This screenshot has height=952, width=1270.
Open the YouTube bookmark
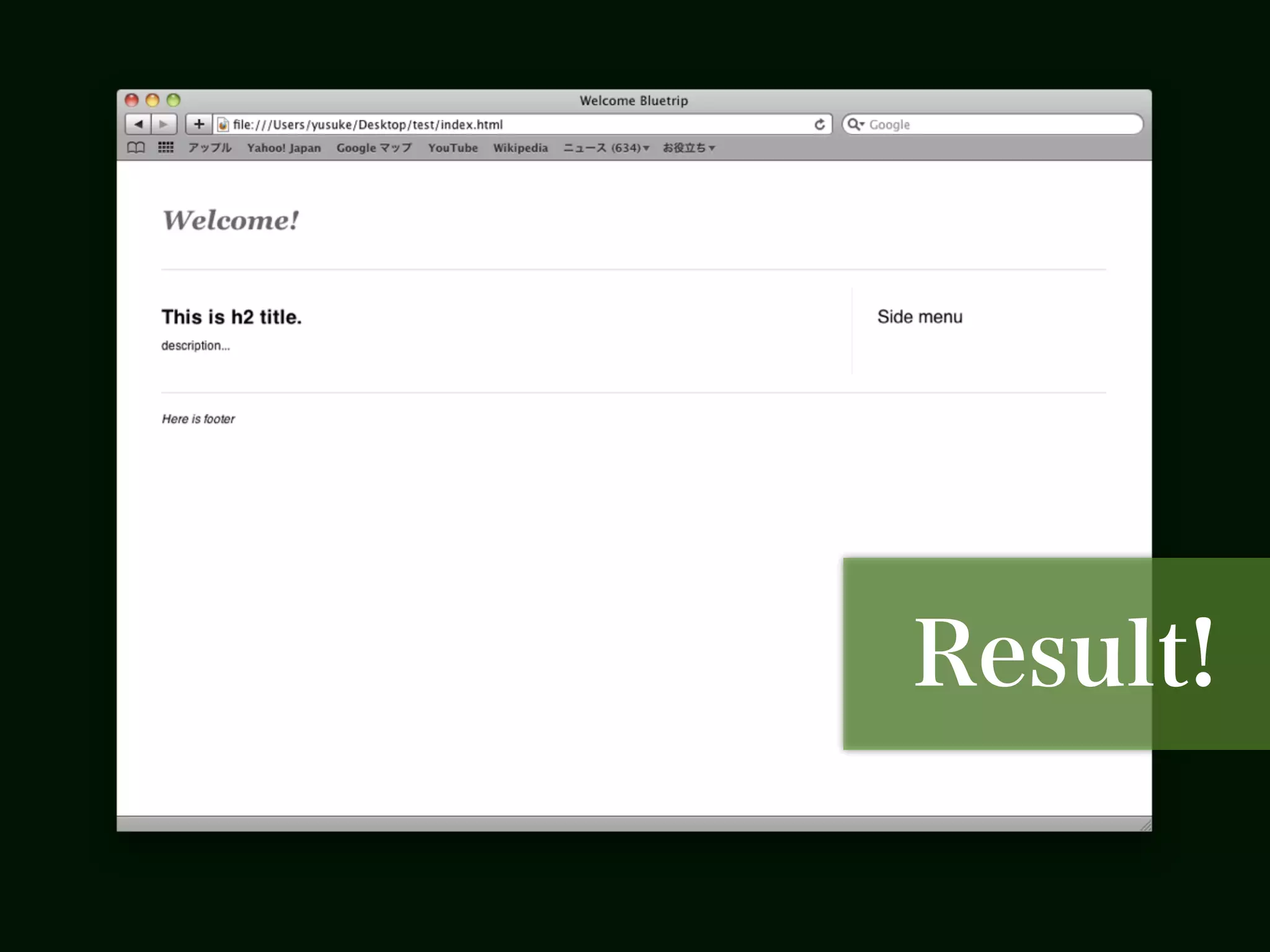tap(453, 148)
